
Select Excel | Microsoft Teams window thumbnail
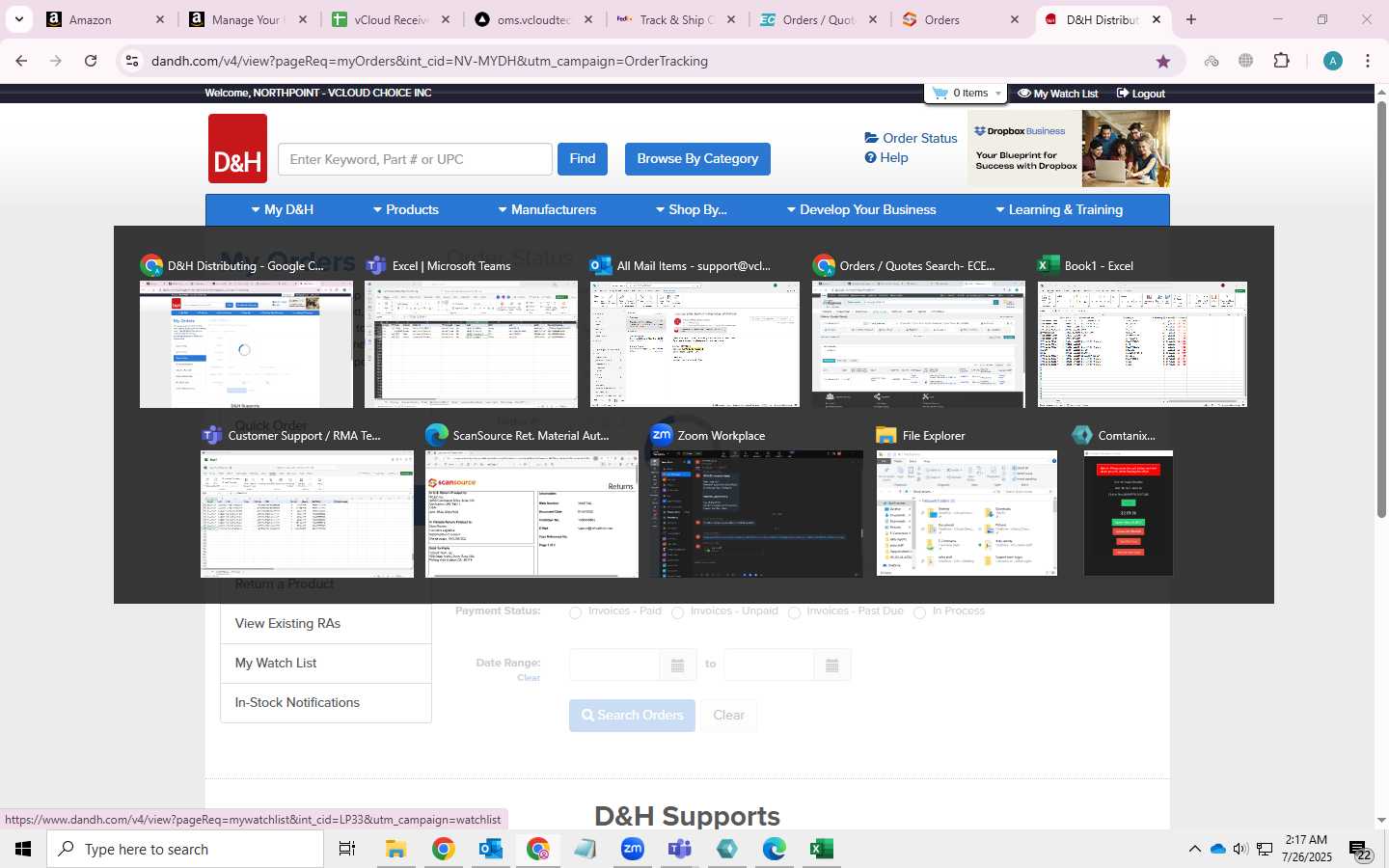coord(471,343)
